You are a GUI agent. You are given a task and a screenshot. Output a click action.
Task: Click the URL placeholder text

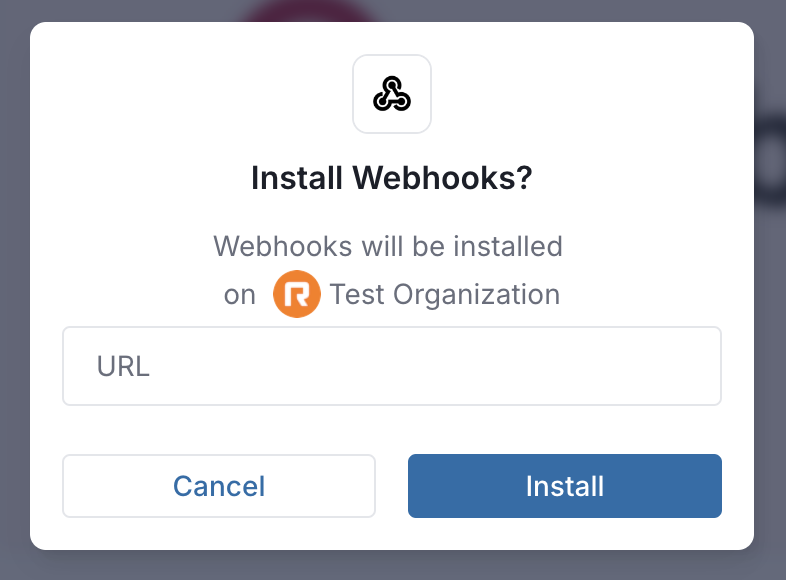pos(123,366)
